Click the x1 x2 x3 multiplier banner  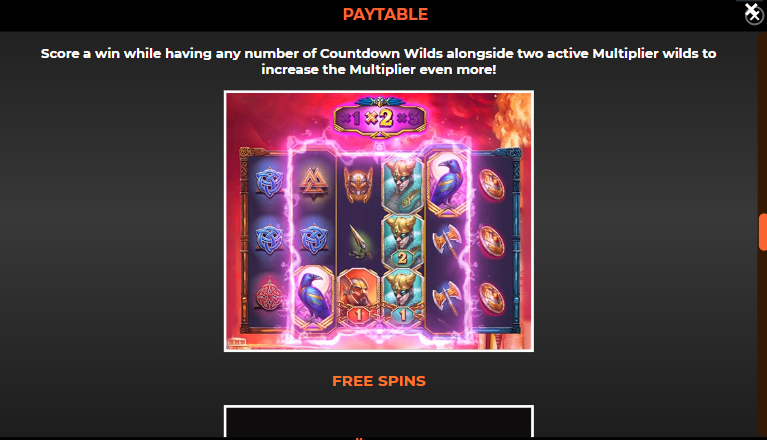(x=380, y=118)
